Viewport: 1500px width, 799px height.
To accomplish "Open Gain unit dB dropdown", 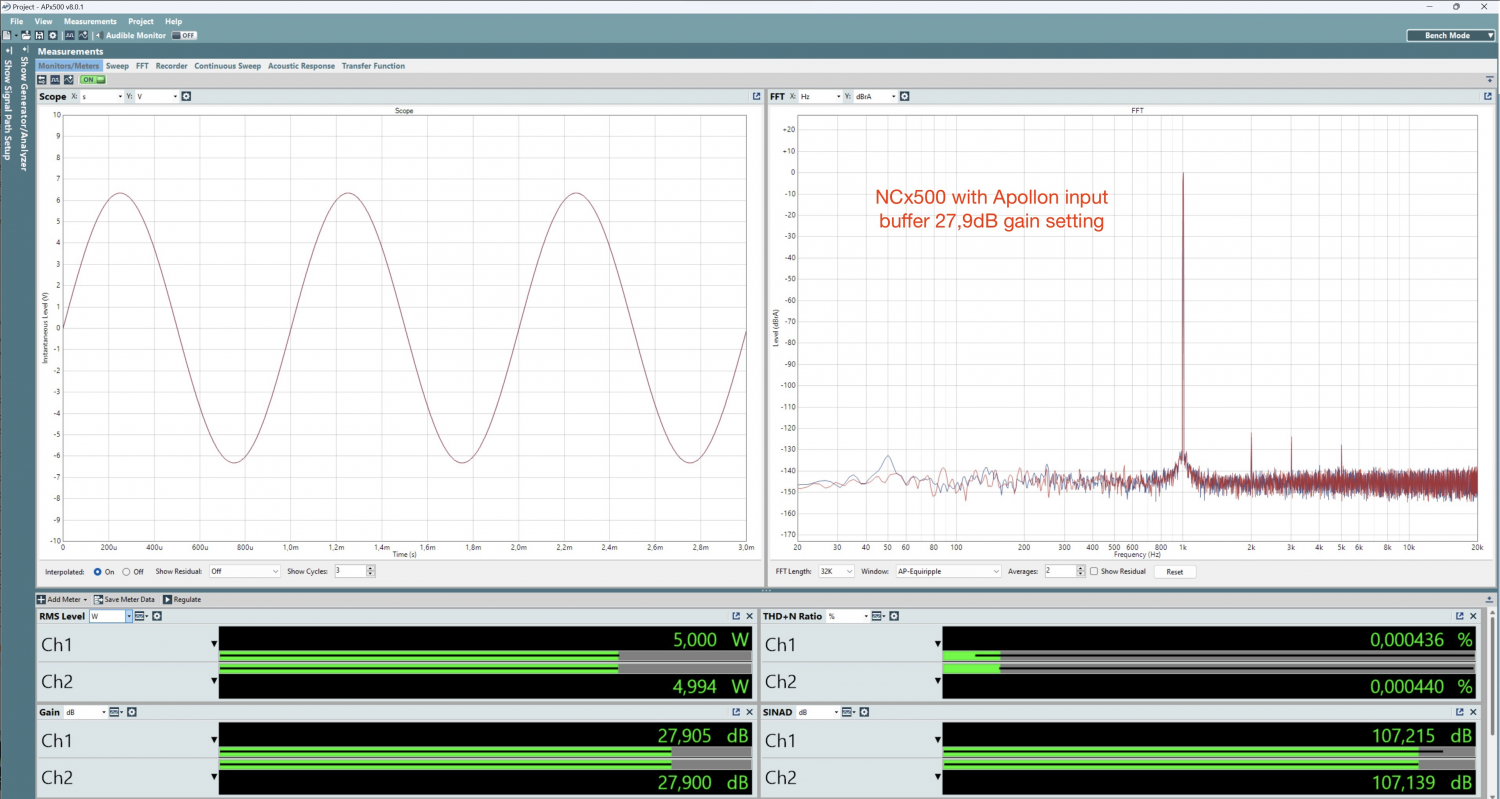I will [x=85, y=712].
